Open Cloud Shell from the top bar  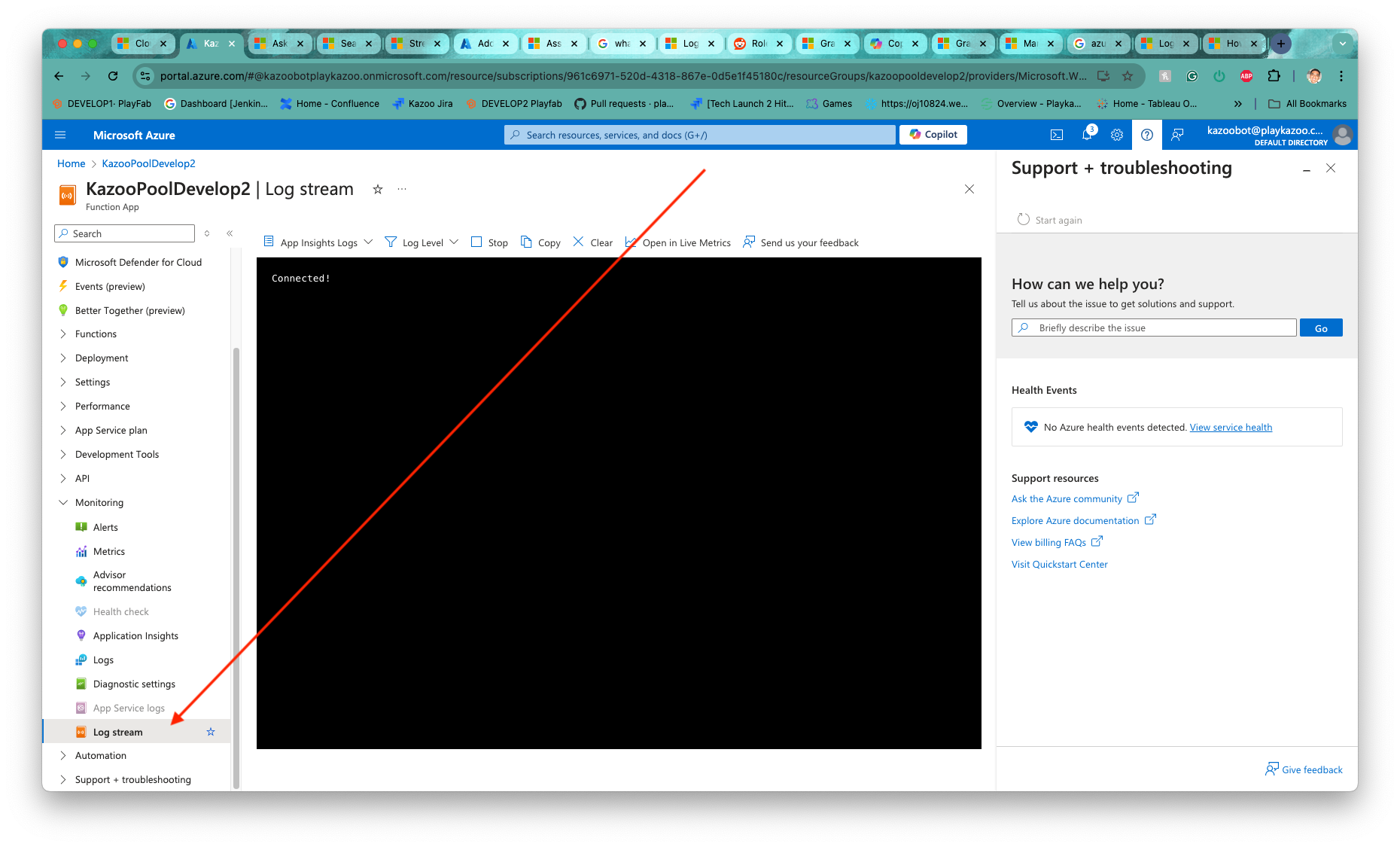(x=1056, y=135)
